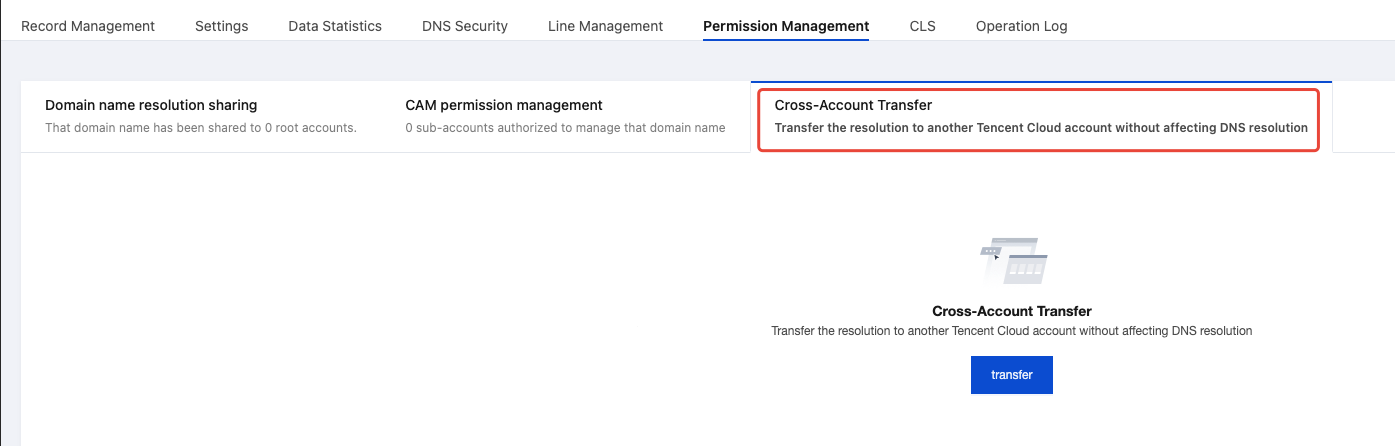The height and width of the screenshot is (446, 1395).
Task: Go to the DNS Security tab
Action: [465, 26]
